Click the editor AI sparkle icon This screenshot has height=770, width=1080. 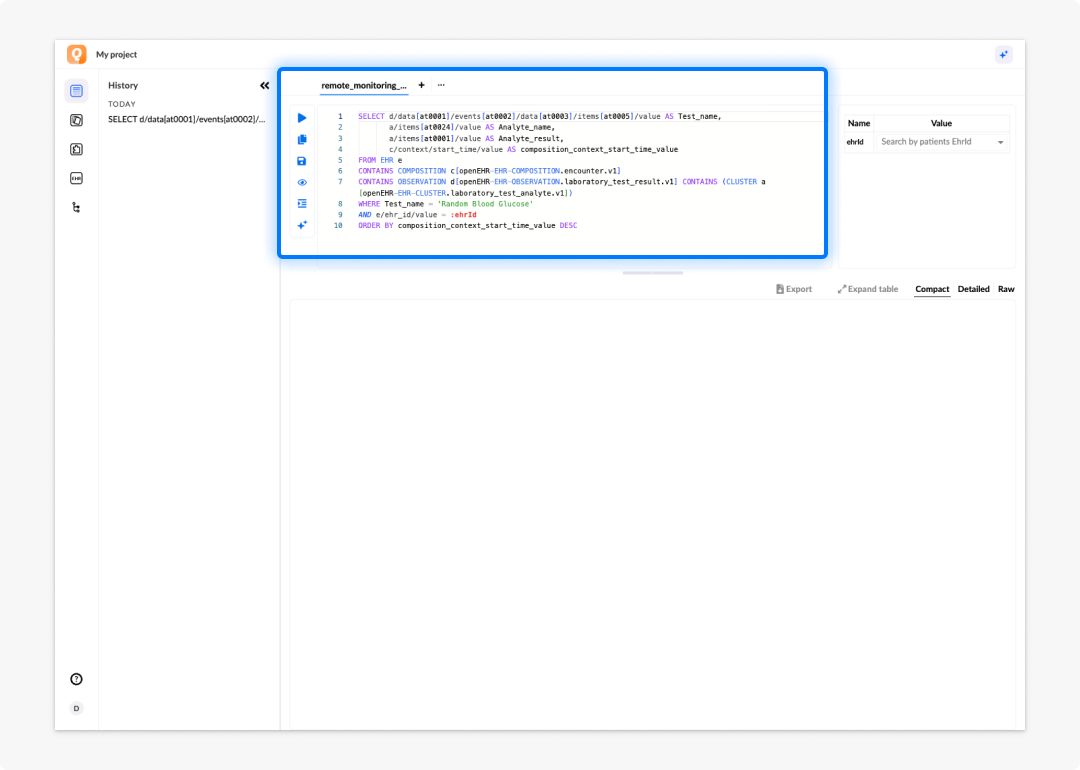302,225
